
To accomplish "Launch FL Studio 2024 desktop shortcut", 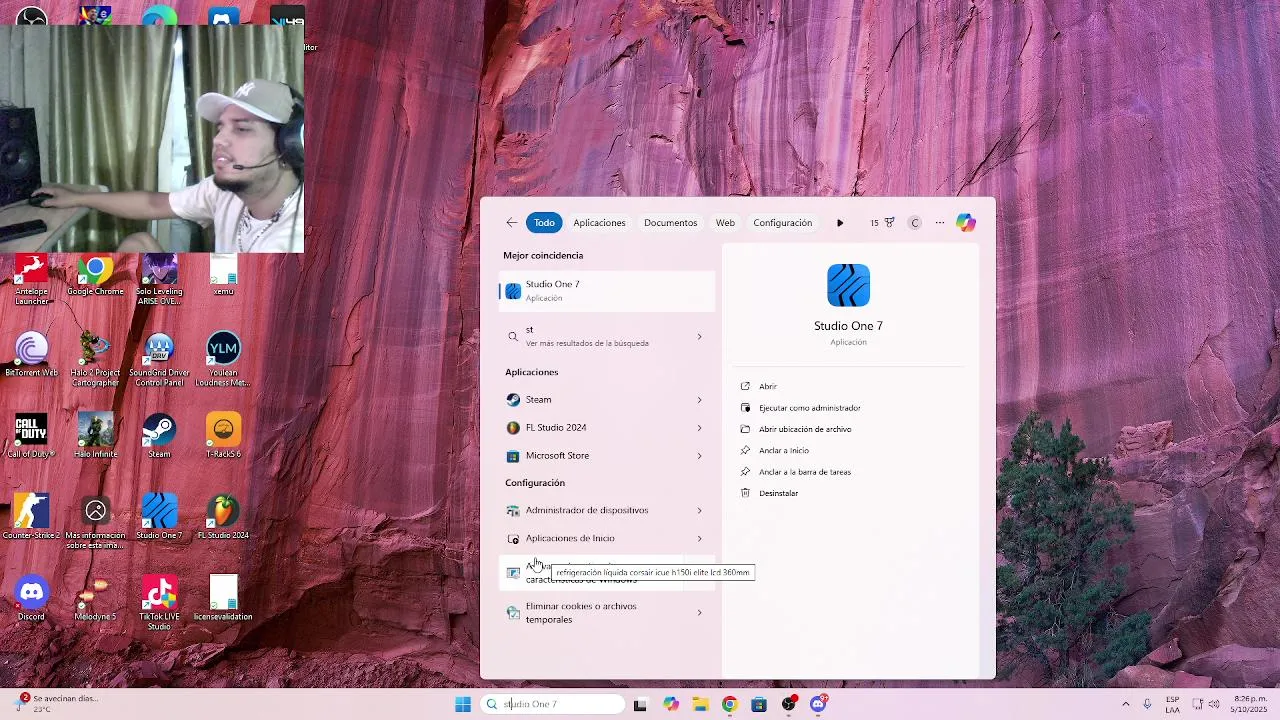I will (223, 518).
